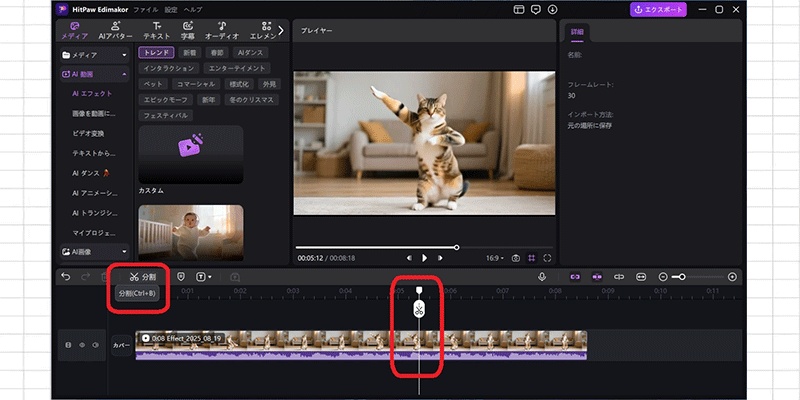The image size is (800, 400).
Task: Open the テキスト tab
Action: (157, 31)
